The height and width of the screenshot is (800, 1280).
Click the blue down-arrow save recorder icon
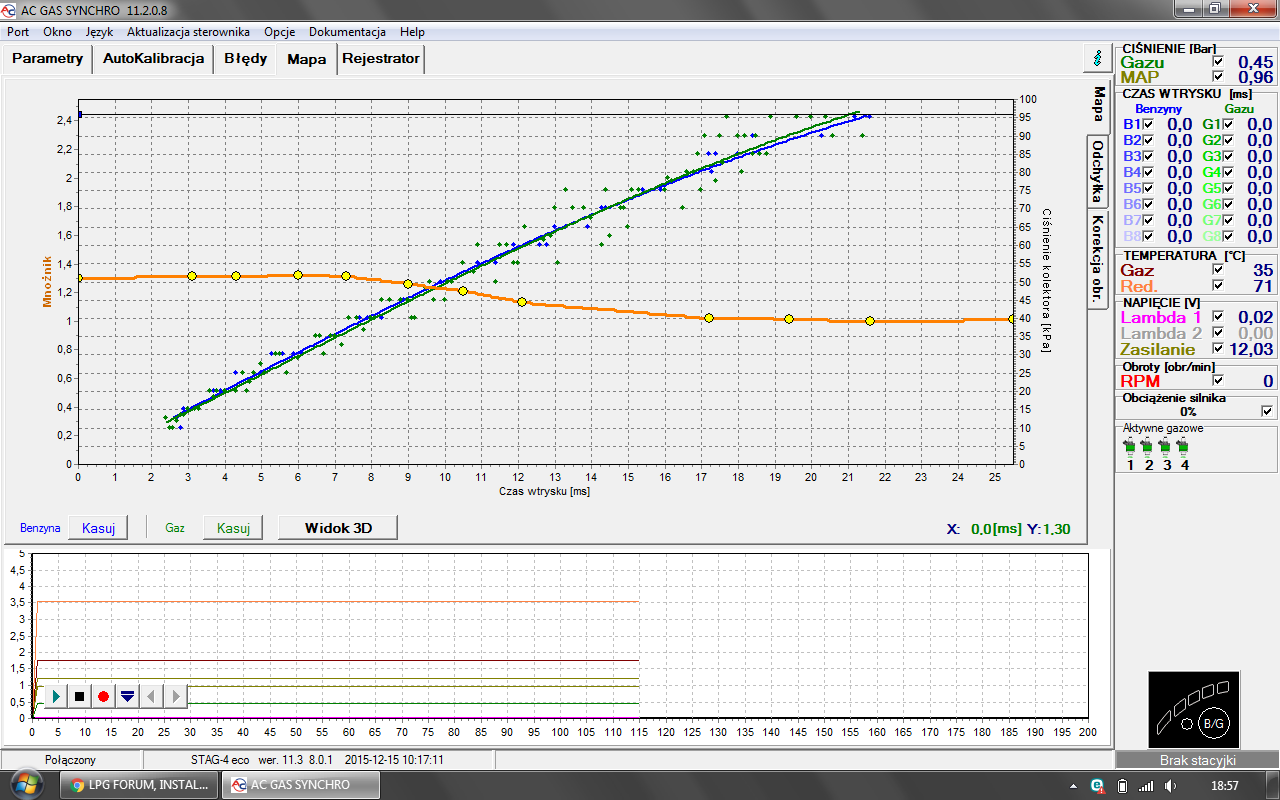[127, 696]
